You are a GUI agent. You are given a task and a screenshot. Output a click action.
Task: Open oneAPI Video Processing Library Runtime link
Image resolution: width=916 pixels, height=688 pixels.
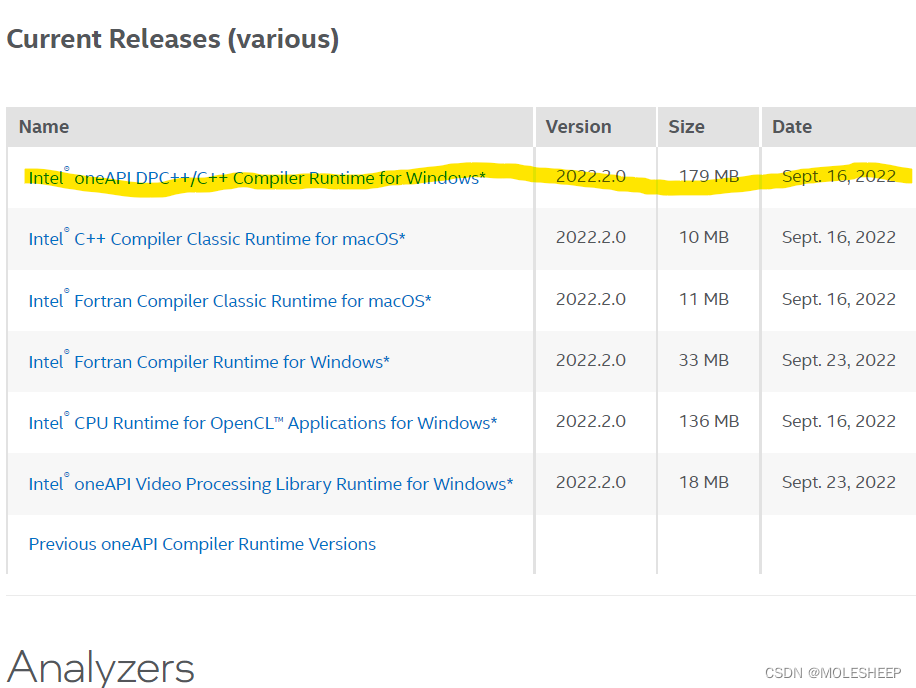coord(270,484)
